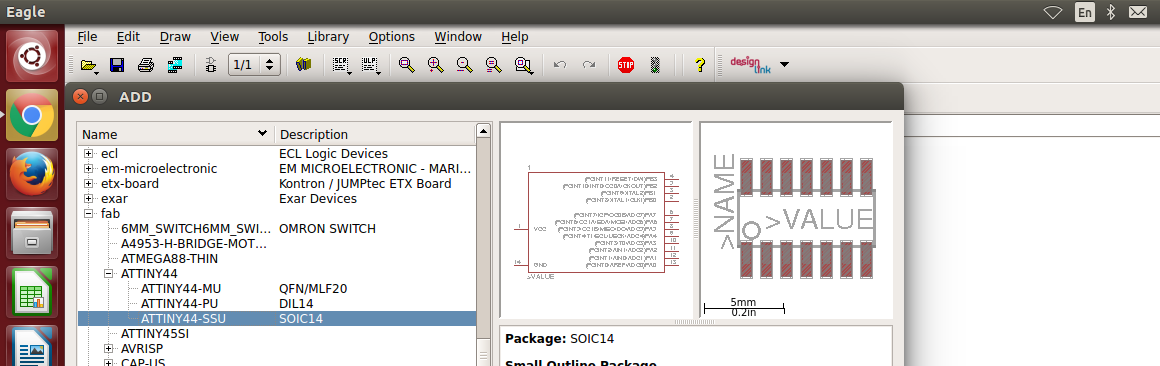Click the CAM processor icon
This screenshot has width=1160, height=366.
coord(175,65)
